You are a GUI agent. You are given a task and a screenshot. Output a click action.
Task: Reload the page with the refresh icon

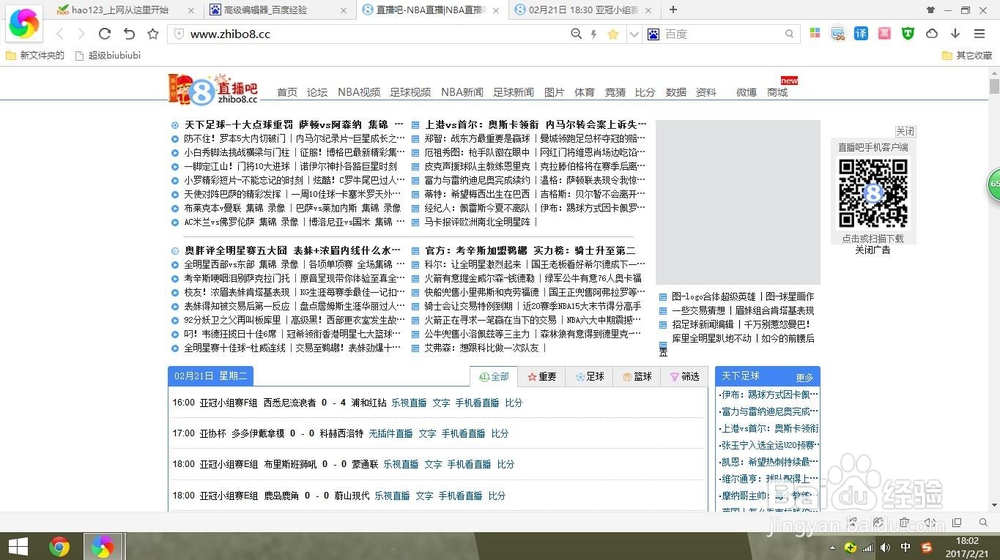[105, 34]
